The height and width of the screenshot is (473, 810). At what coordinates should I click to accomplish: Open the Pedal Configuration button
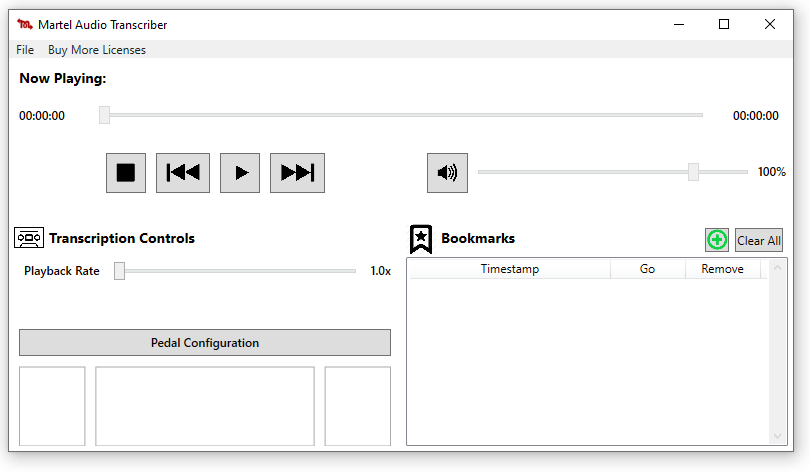(205, 342)
